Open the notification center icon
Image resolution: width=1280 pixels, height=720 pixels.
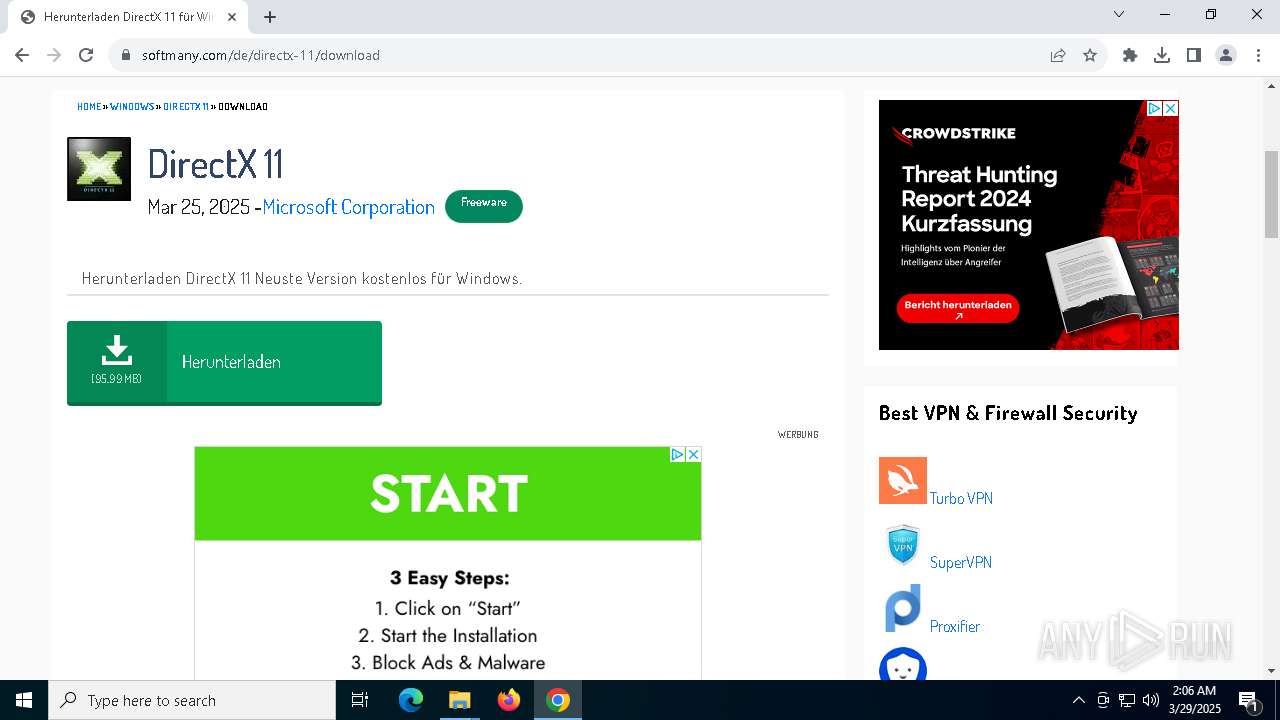pyautogui.click(x=1248, y=700)
